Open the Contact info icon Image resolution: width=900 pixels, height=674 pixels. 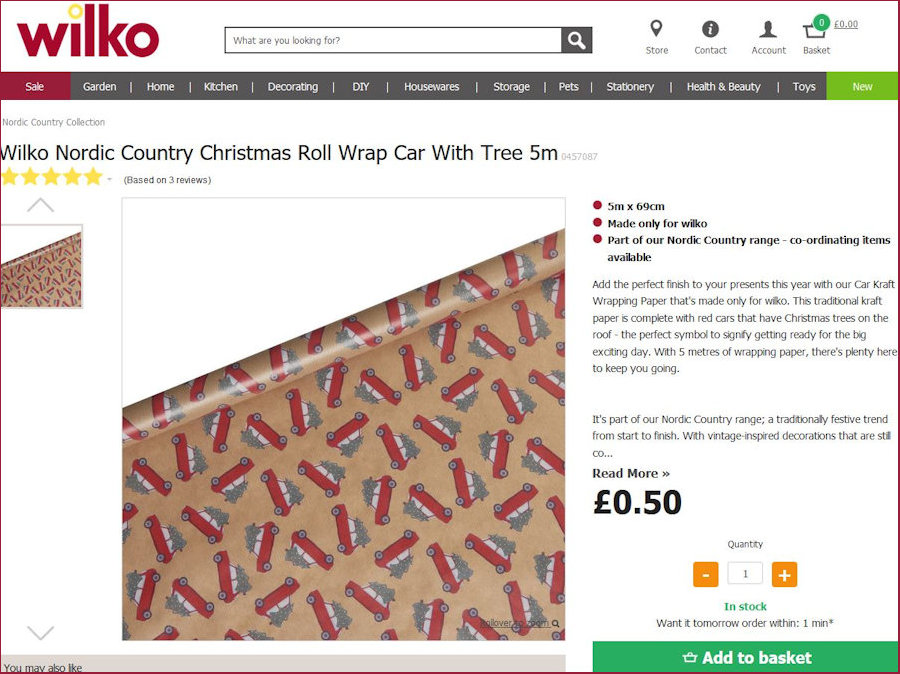710,30
